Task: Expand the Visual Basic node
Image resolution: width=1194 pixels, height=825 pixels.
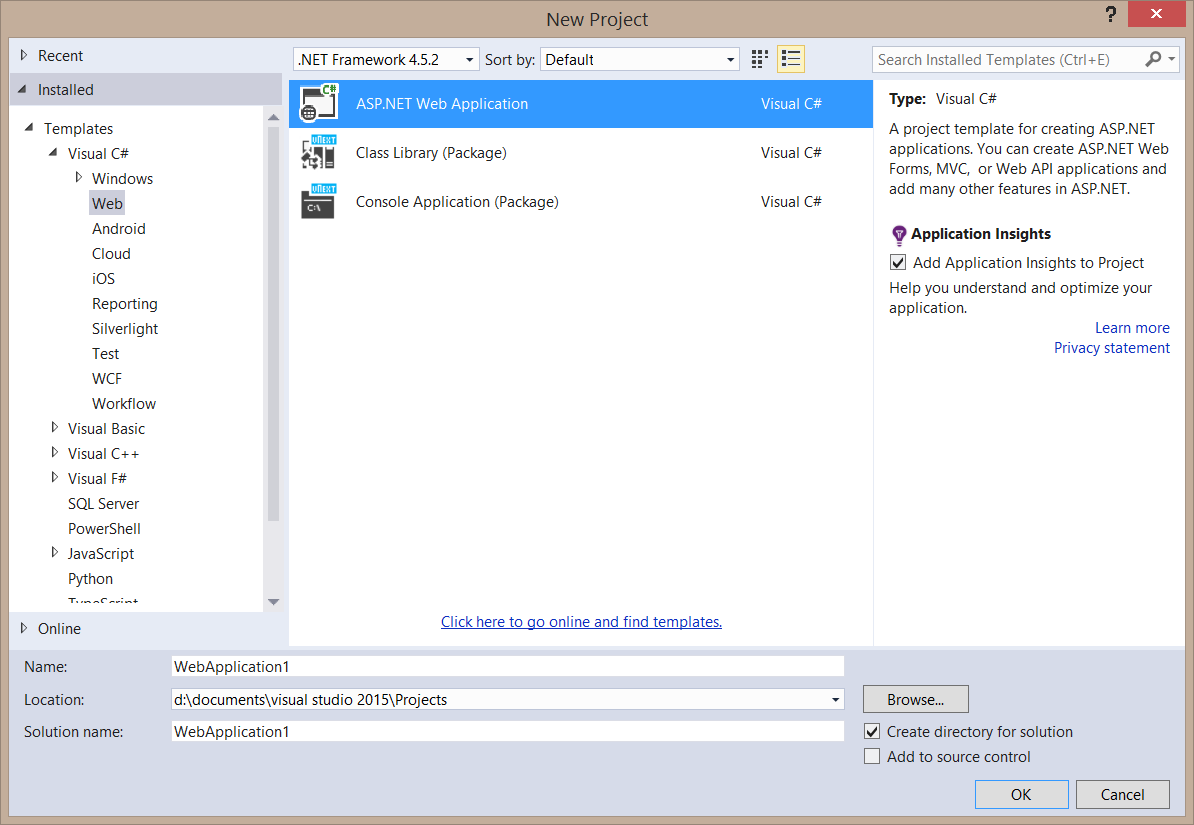Action: coord(54,427)
